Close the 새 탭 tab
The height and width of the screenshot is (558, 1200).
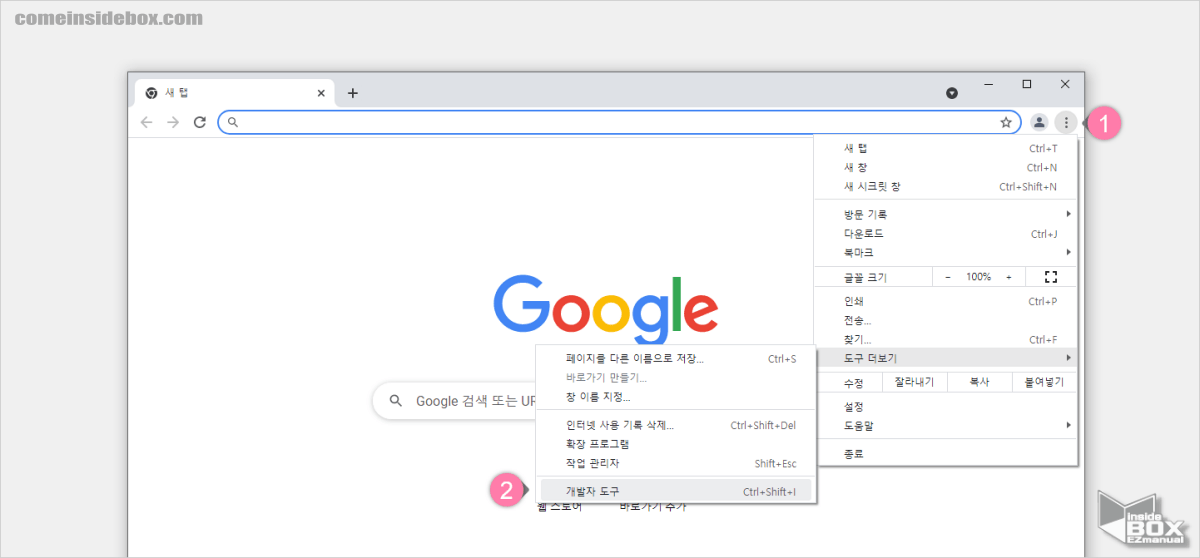pos(321,93)
